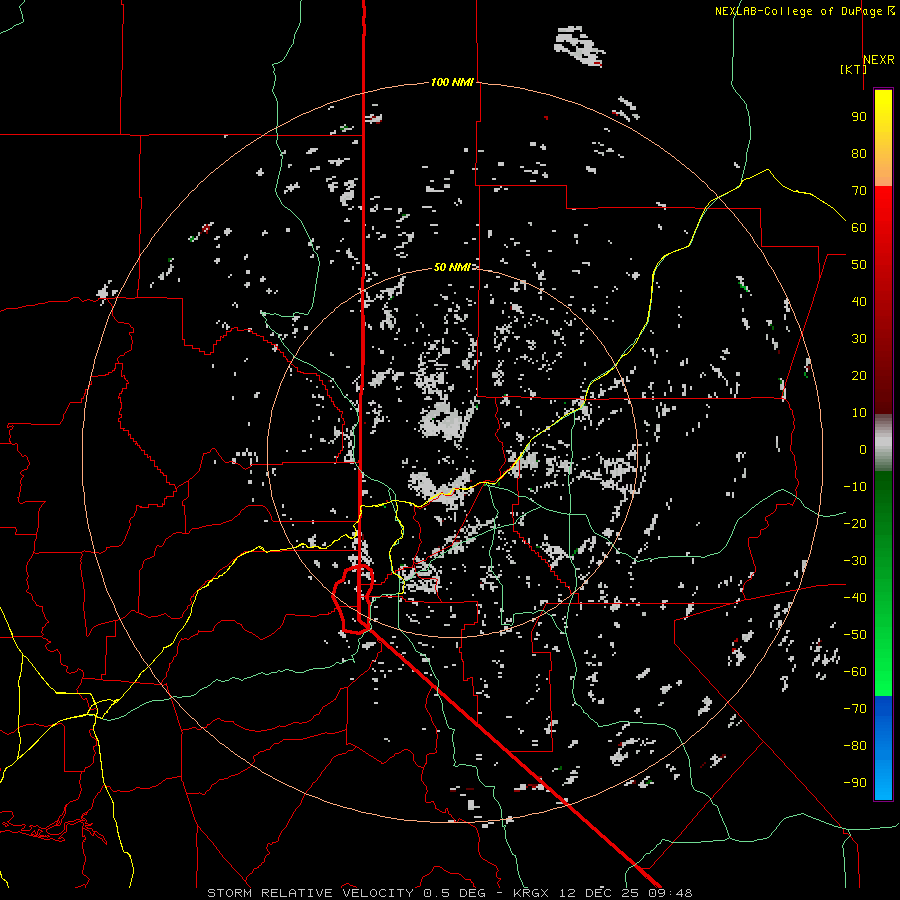Click the -80 value on the velocity scale
This screenshot has height=900, width=900.
[855, 746]
